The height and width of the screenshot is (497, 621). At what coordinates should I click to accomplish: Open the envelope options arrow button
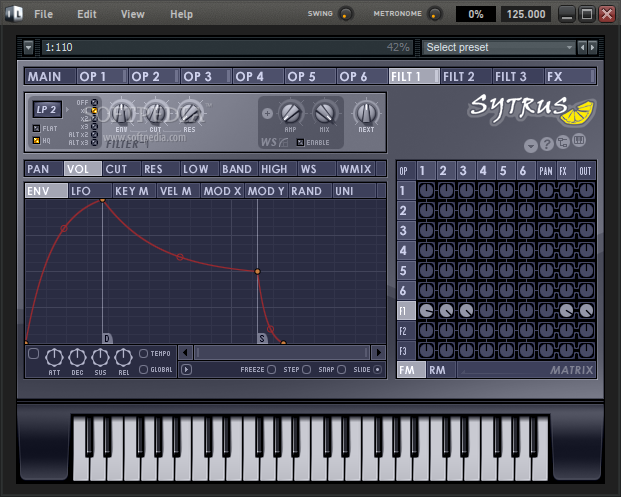pyautogui.click(x=186, y=369)
